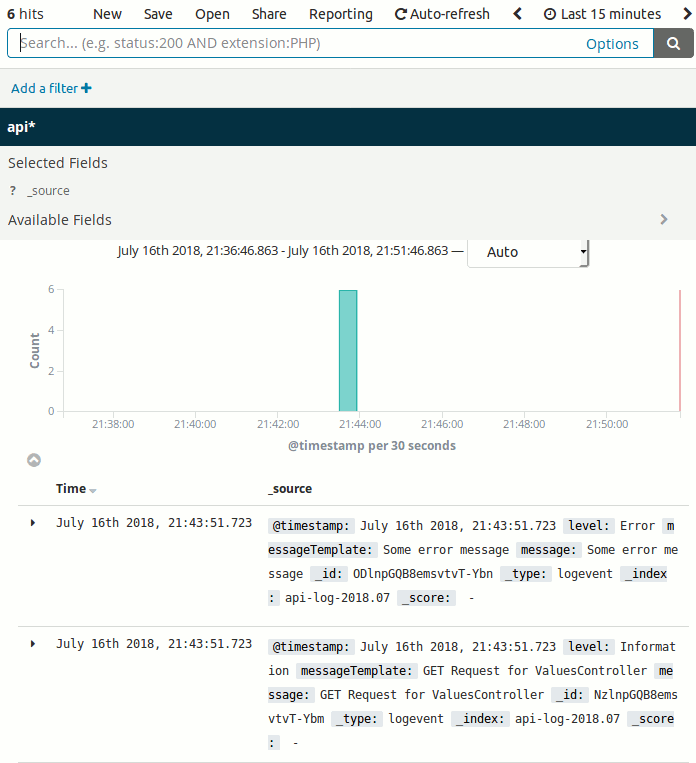Screen dimensions: 696x763
Task: Click the Options link in search bar
Action: 612,44
